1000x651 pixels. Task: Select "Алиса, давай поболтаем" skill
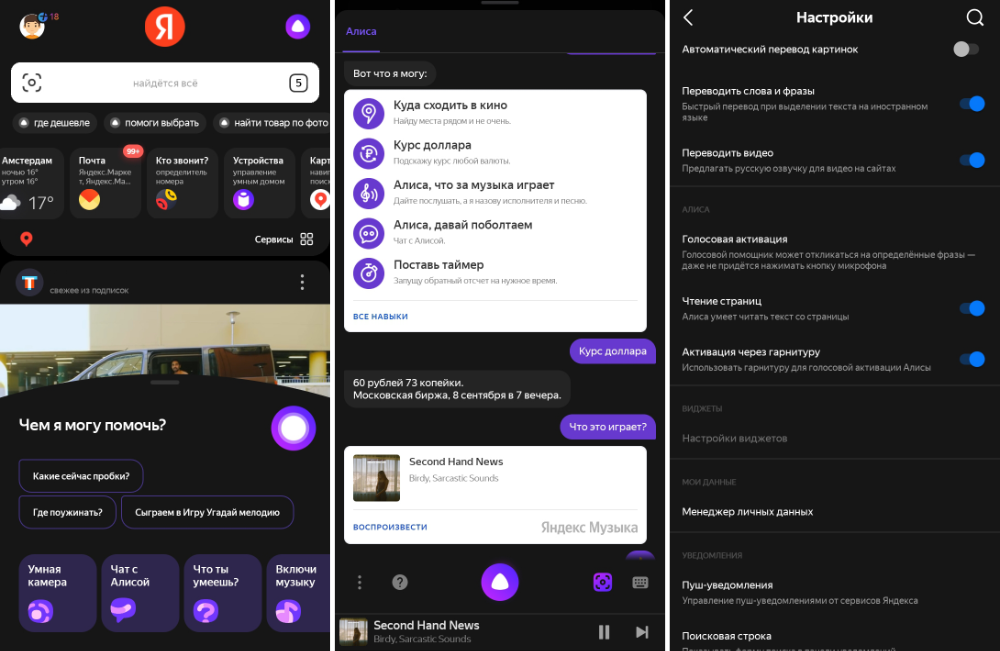click(x=495, y=232)
